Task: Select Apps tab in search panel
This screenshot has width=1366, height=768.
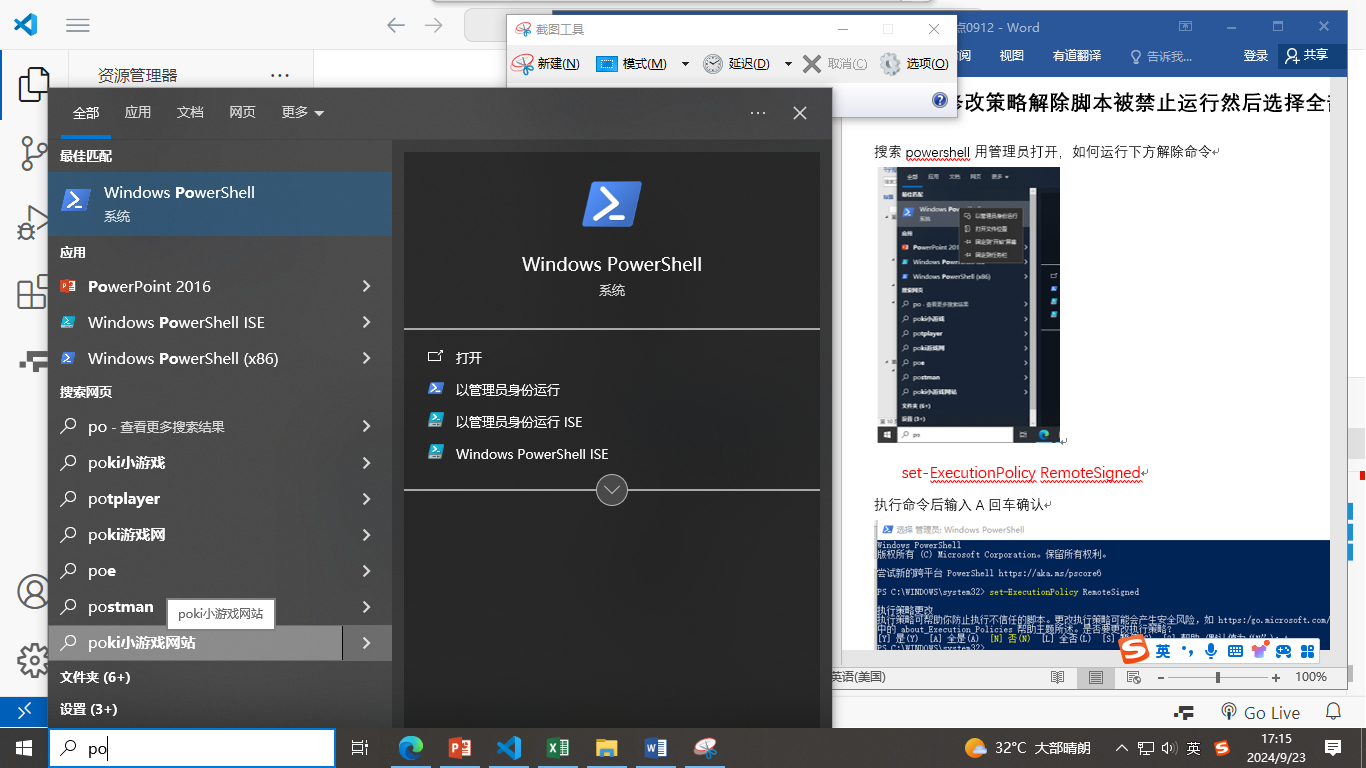Action: click(138, 113)
